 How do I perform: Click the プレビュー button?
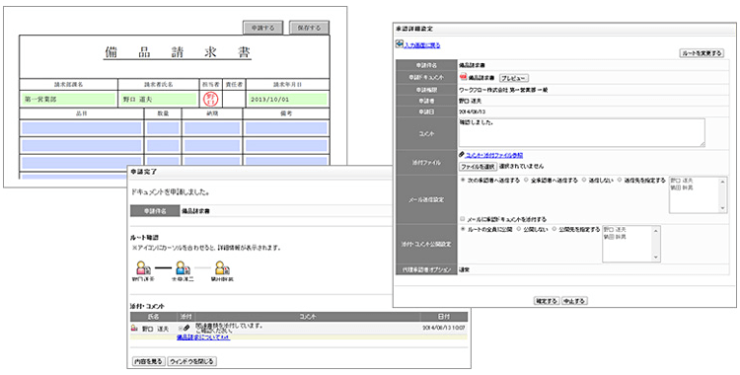click(513, 78)
